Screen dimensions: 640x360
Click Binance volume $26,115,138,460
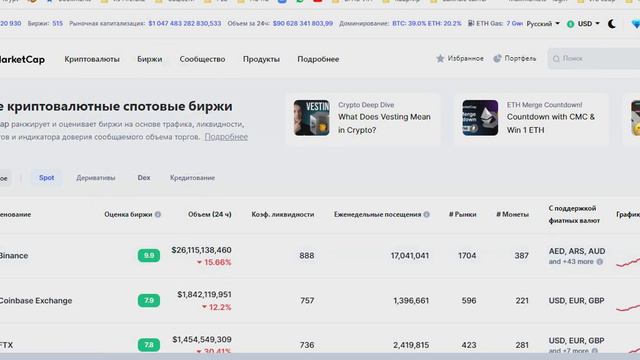click(x=201, y=250)
